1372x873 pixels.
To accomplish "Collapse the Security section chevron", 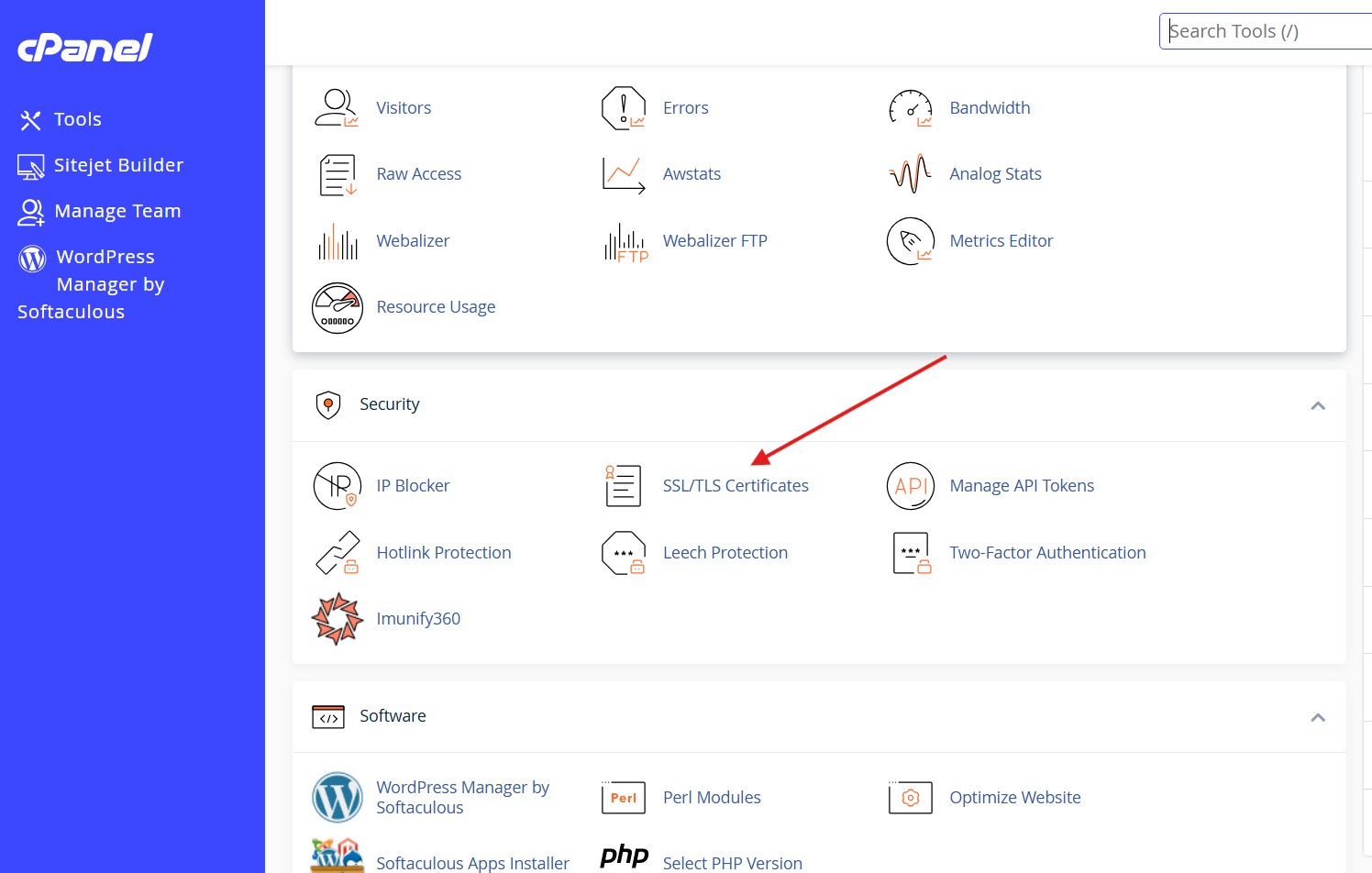I will coord(1318,405).
